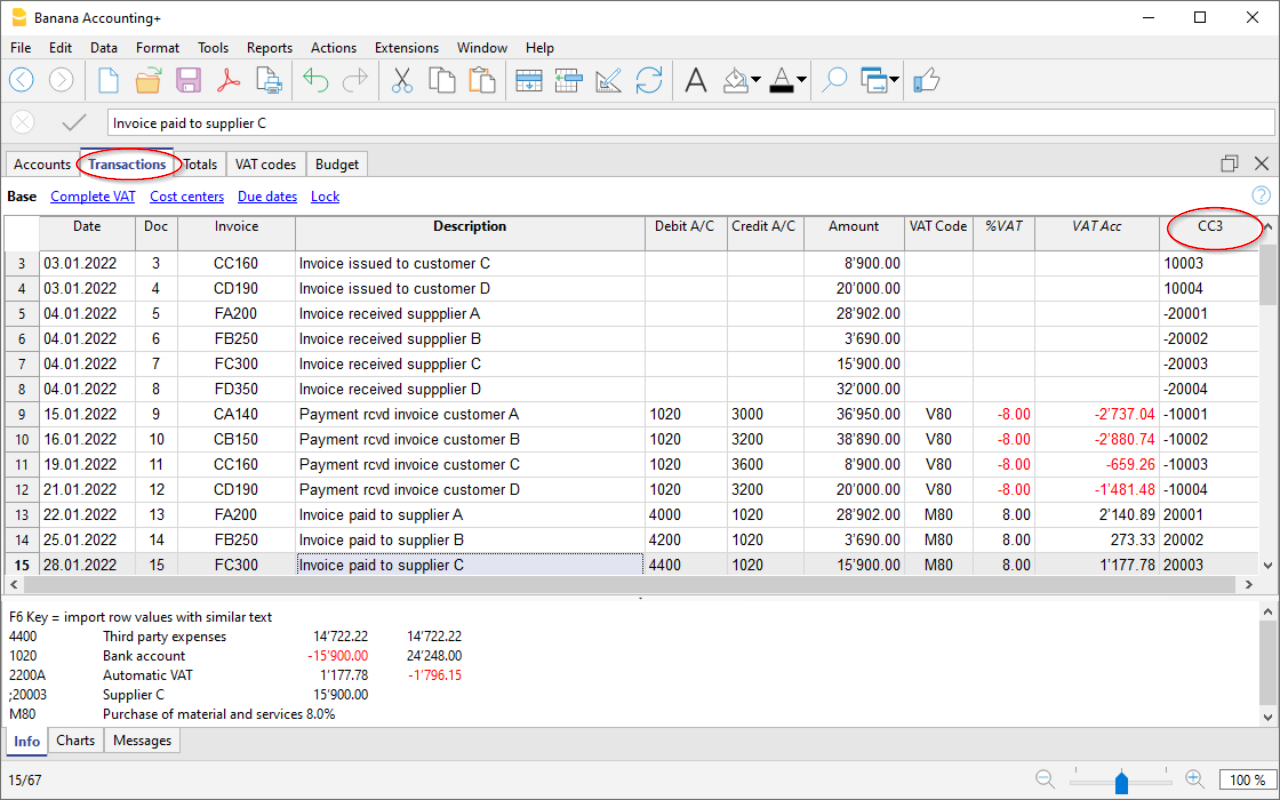
Task: Open the window arrangement dropdown
Action: (x=892, y=81)
